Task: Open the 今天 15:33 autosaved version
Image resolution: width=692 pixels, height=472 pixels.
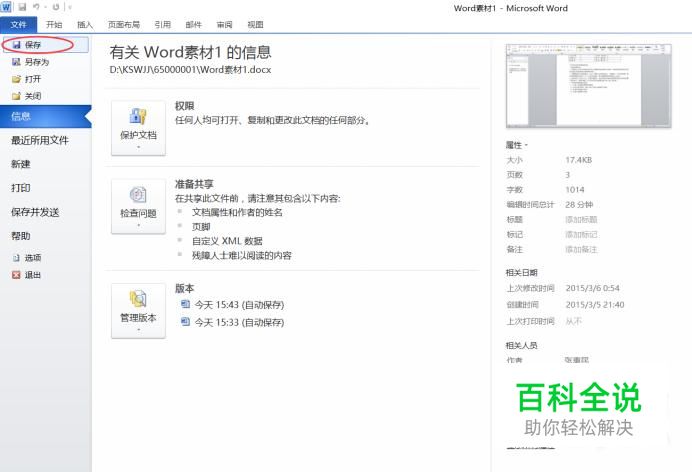Action: point(233,322)
